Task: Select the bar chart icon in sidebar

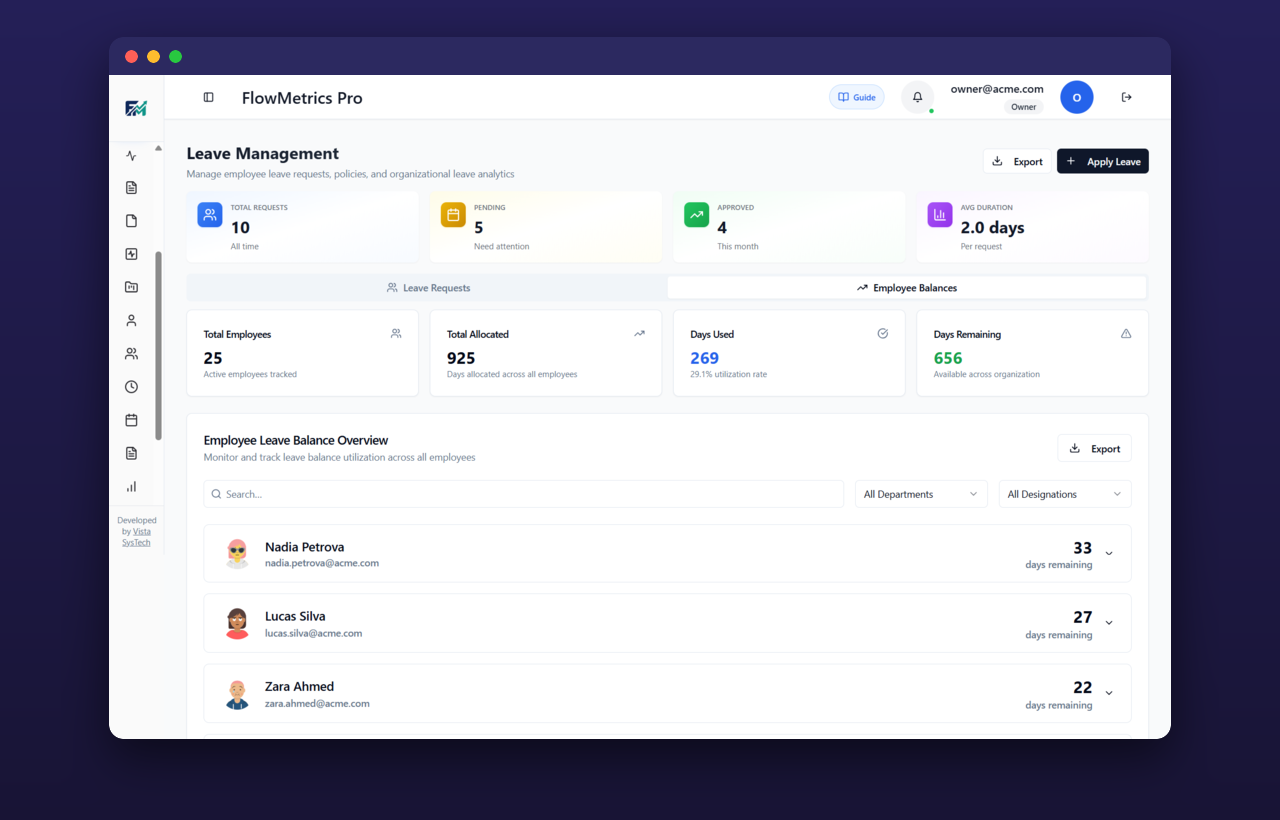Action: point(131,486)
